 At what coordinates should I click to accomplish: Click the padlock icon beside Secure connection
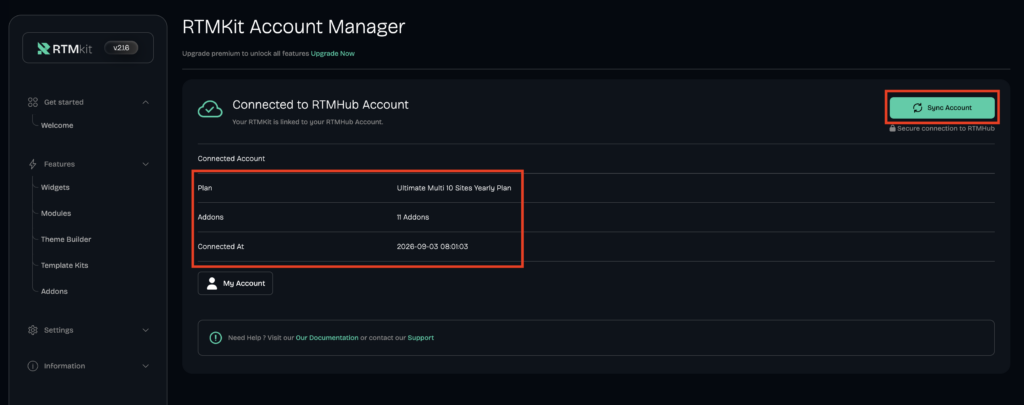892,129
